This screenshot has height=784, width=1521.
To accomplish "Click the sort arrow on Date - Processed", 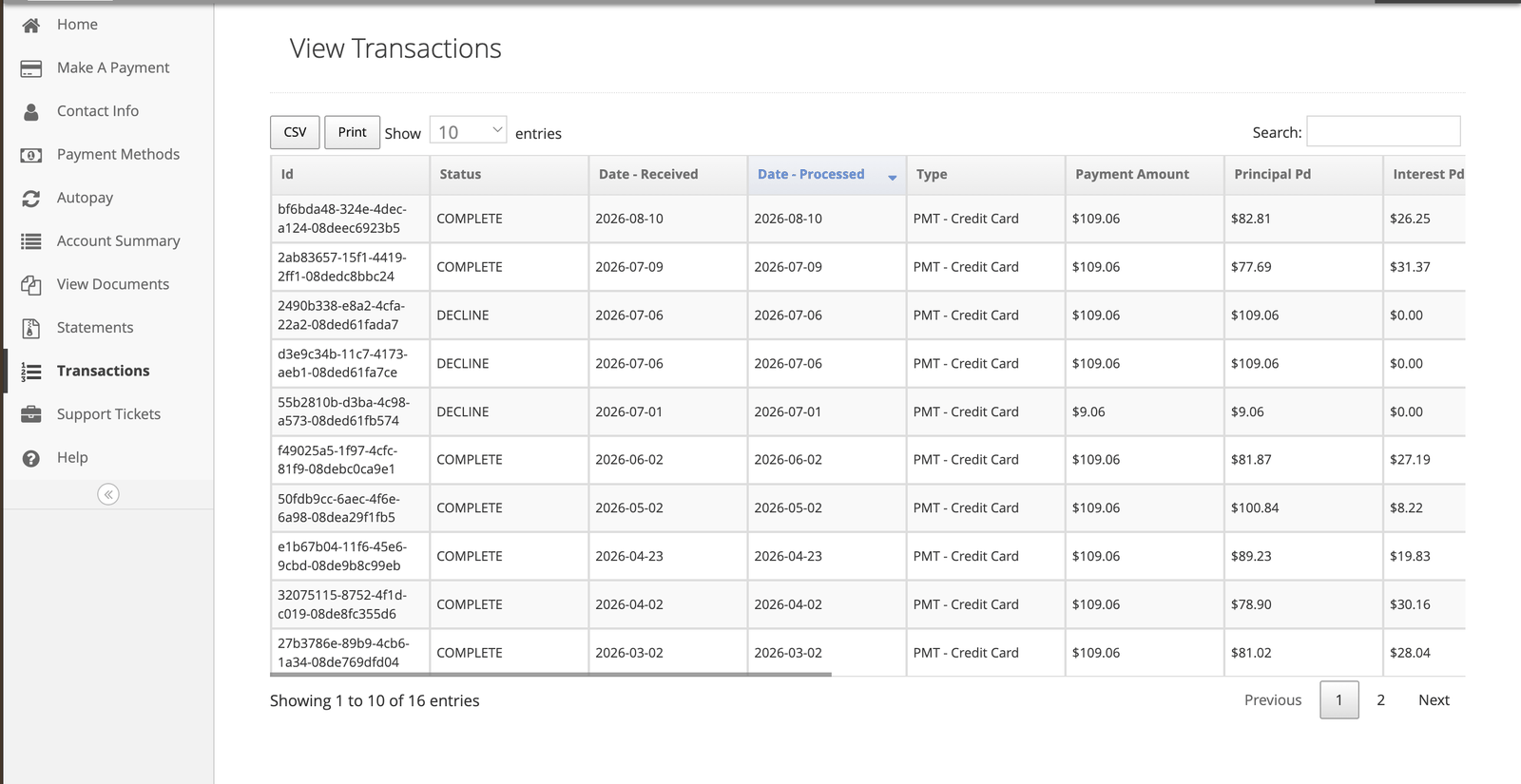I will pos(892,177).
